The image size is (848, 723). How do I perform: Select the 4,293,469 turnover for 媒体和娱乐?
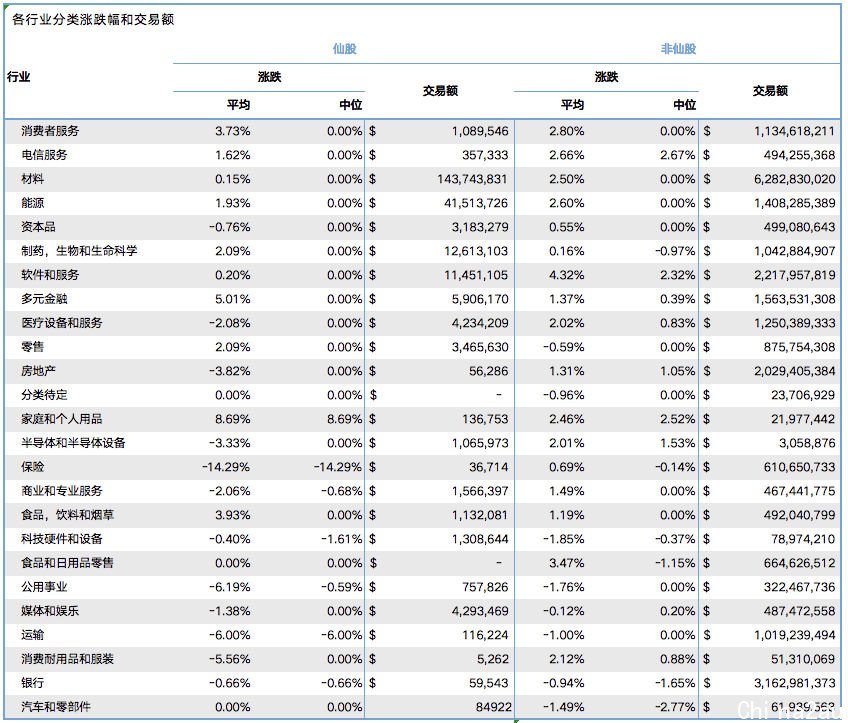[x=480, y=611]
